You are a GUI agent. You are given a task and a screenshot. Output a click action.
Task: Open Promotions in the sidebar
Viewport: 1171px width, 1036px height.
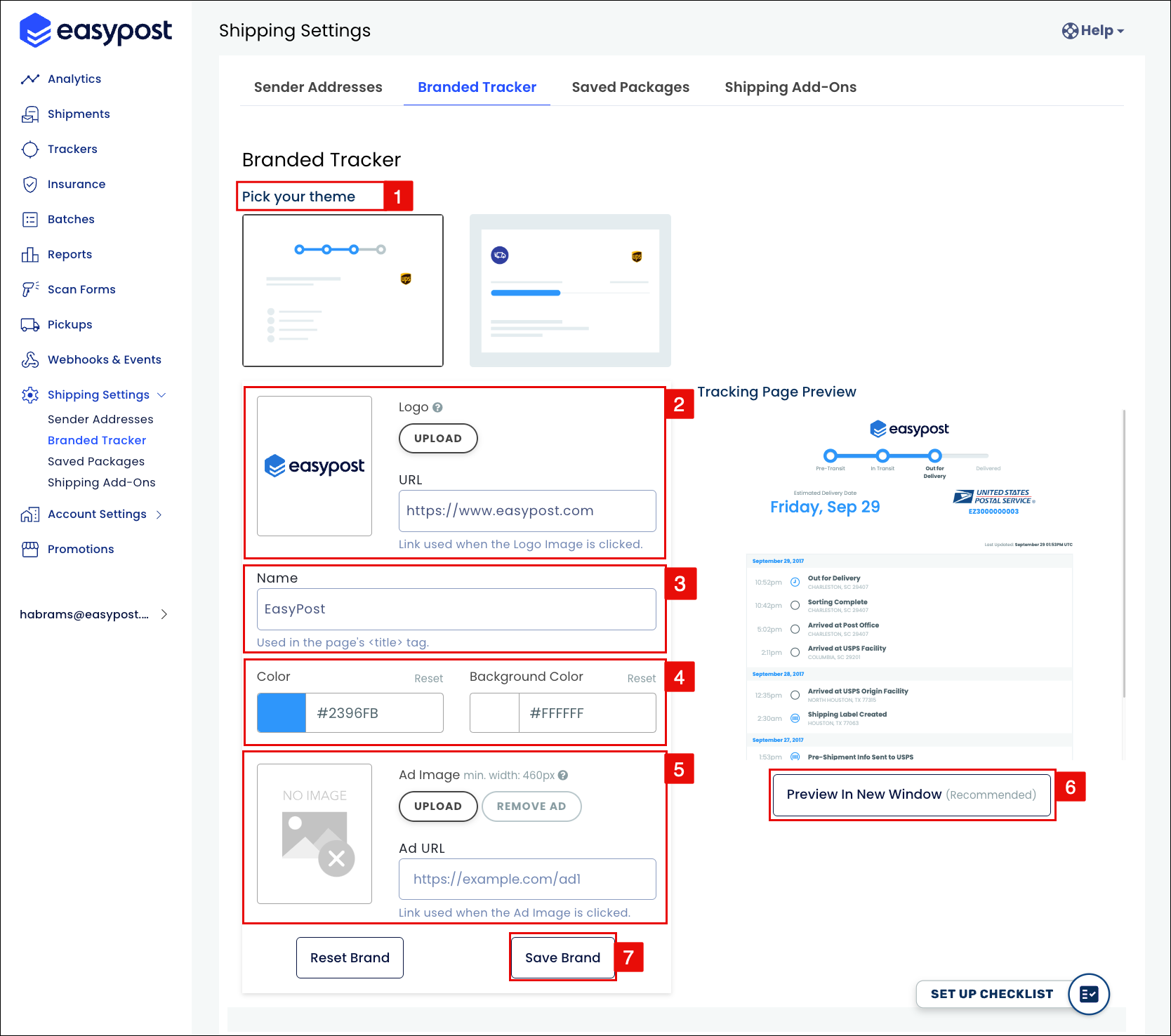[81, 550]
